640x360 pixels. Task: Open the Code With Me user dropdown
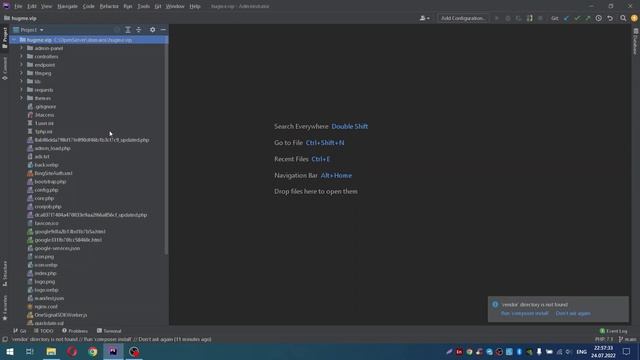[424, 18]
